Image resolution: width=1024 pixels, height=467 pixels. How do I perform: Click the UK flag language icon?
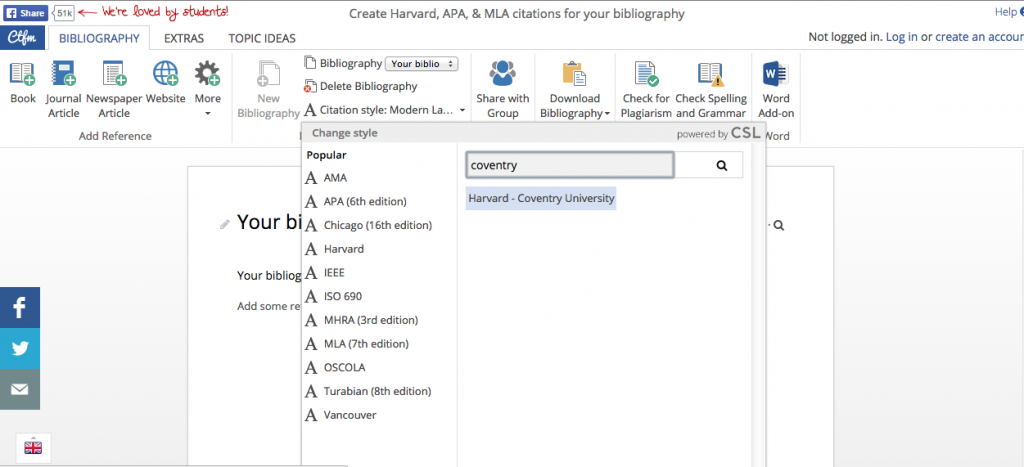(x=33, y=447)
